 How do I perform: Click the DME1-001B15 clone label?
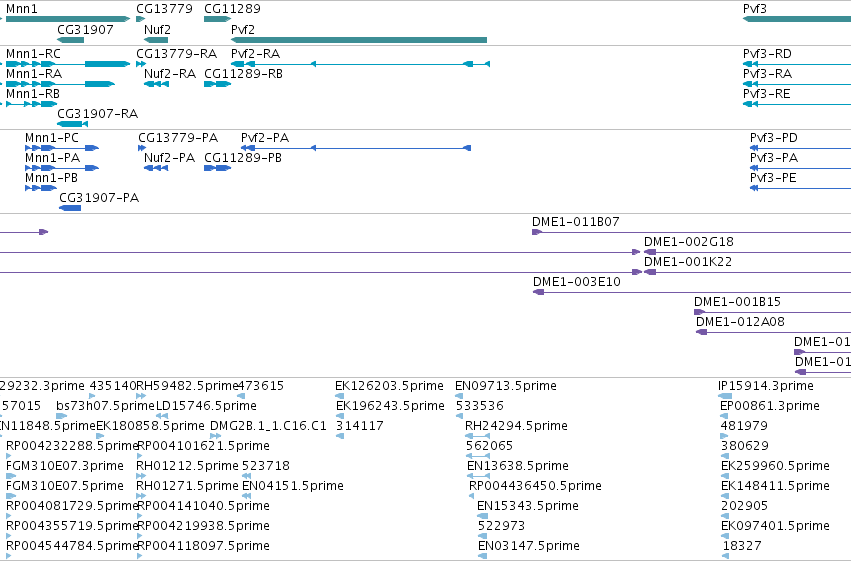737,302
